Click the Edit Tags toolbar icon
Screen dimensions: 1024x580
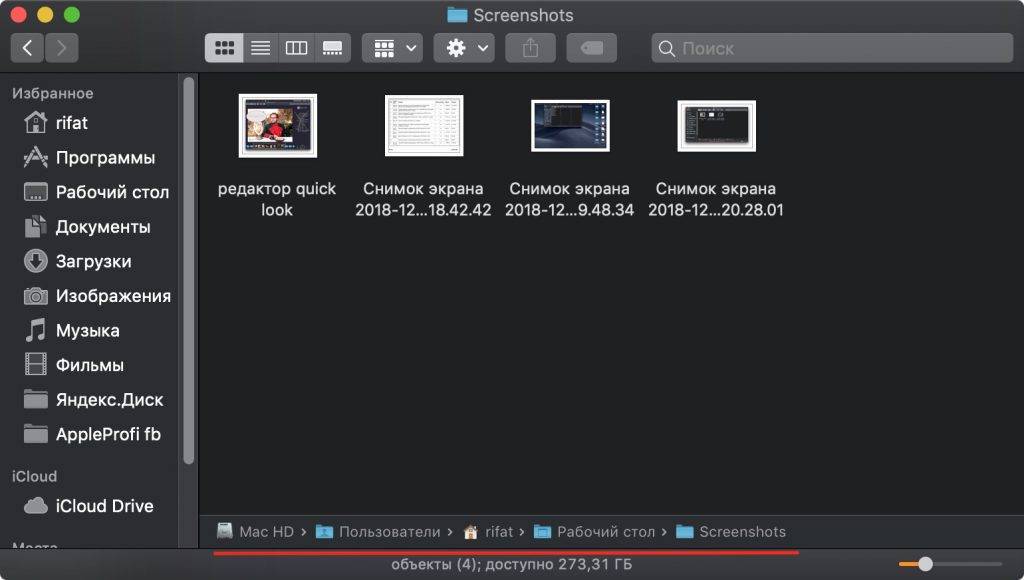[x=591, y=47]
